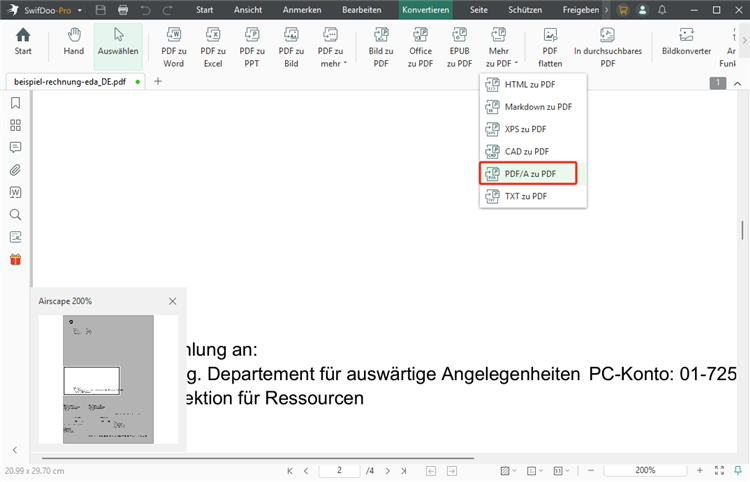Open the Freigeben tab
This screenshot has width=750, height=482.
581,10
